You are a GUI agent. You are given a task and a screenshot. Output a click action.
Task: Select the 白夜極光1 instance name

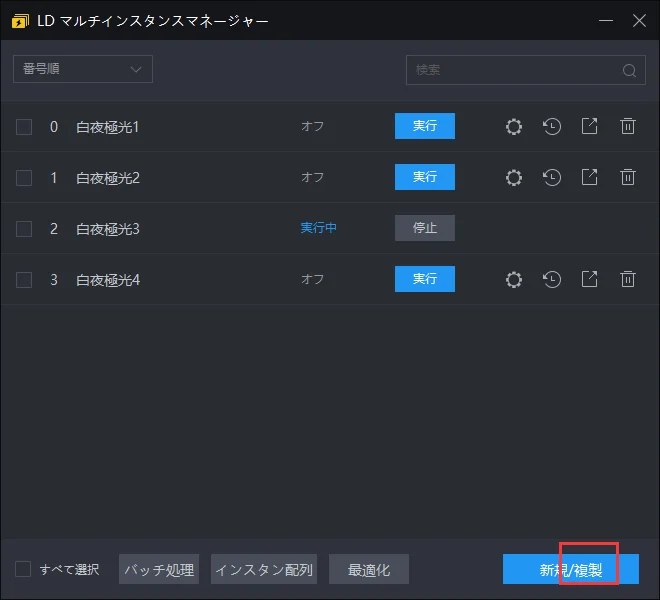click(x=107, y=127)
